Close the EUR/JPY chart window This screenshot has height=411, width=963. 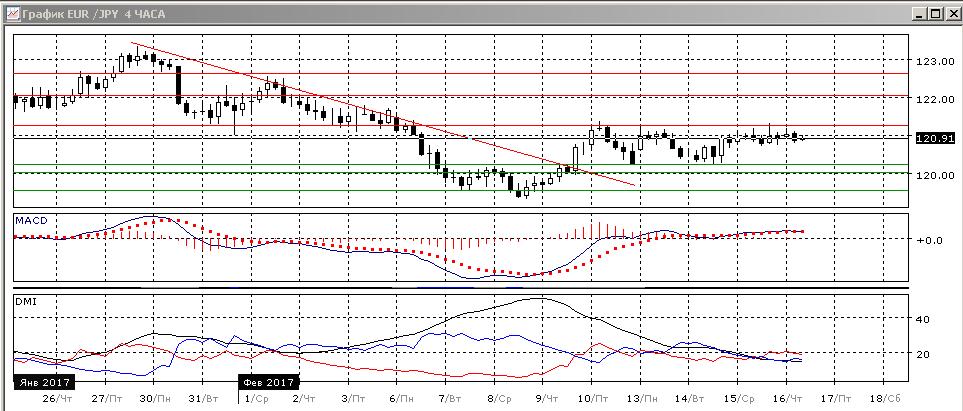coord(951,13)
